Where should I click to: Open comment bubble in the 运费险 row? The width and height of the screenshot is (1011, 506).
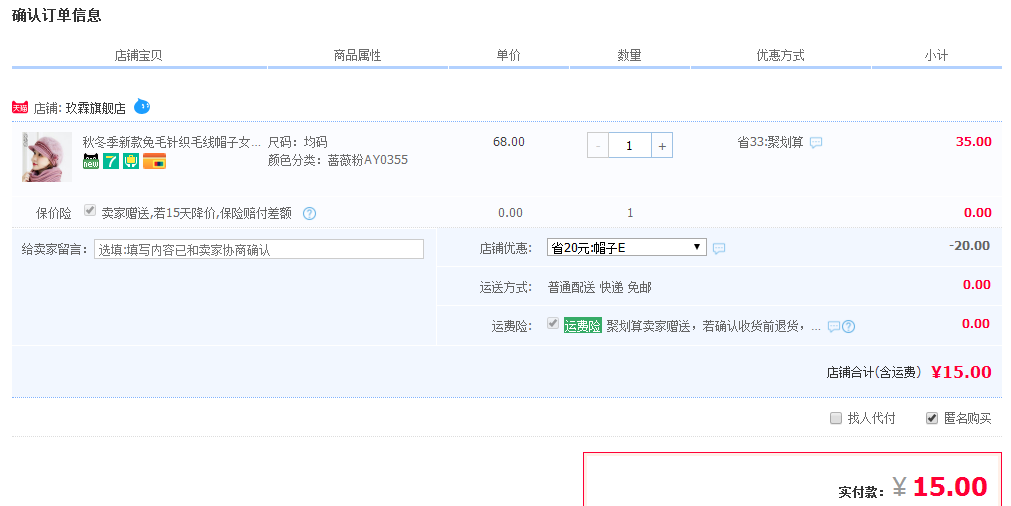(834, 327)
